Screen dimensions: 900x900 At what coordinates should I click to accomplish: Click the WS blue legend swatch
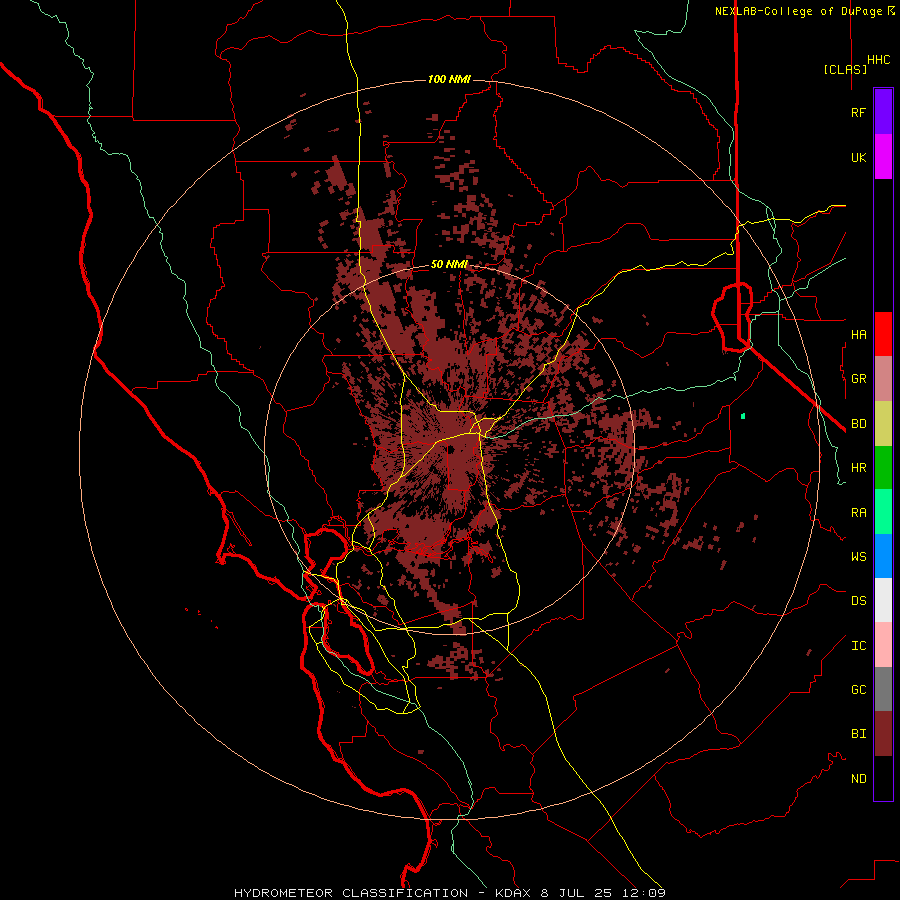click(883, 556)
